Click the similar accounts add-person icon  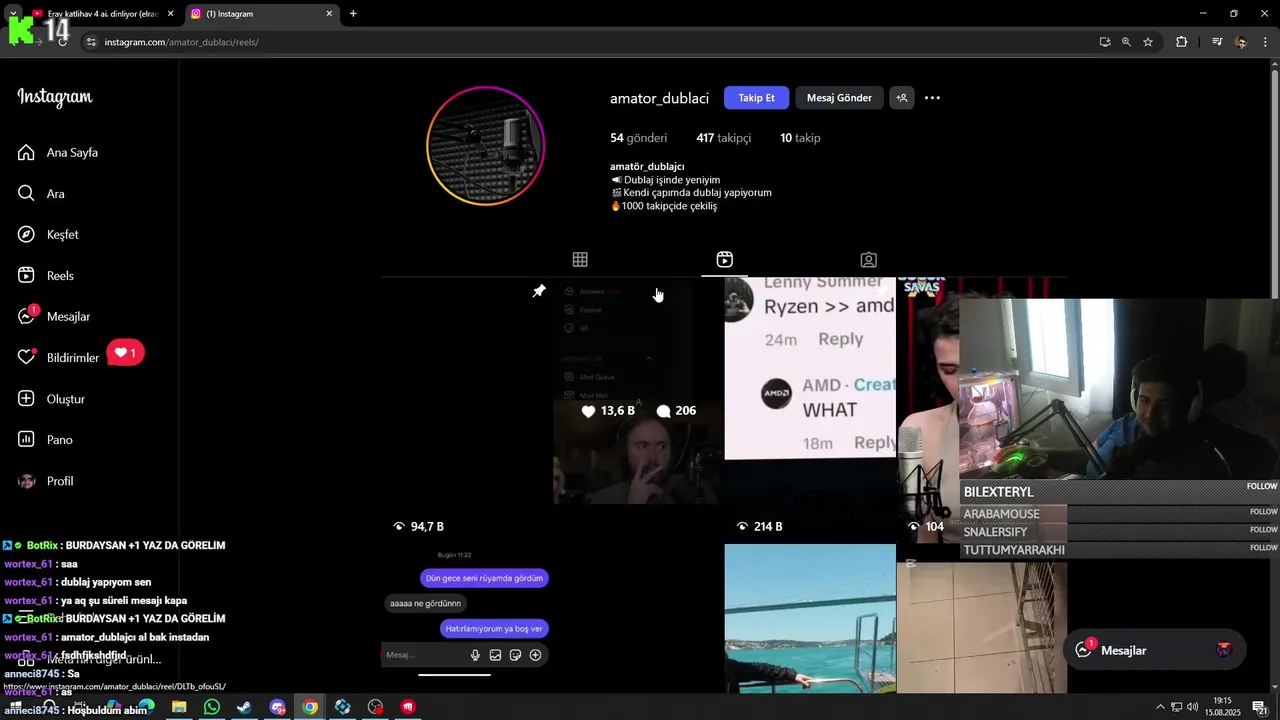pos(902,98)
